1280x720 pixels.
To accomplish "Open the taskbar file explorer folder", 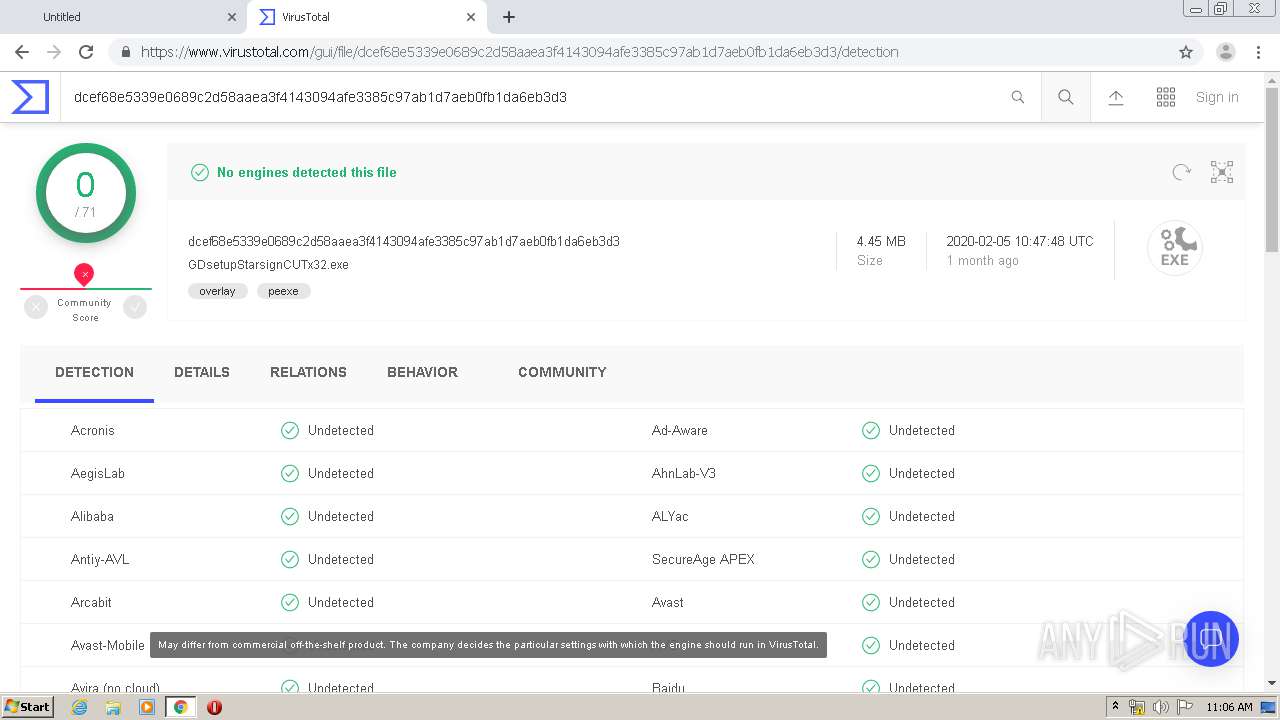I will [x=113, y=707].
